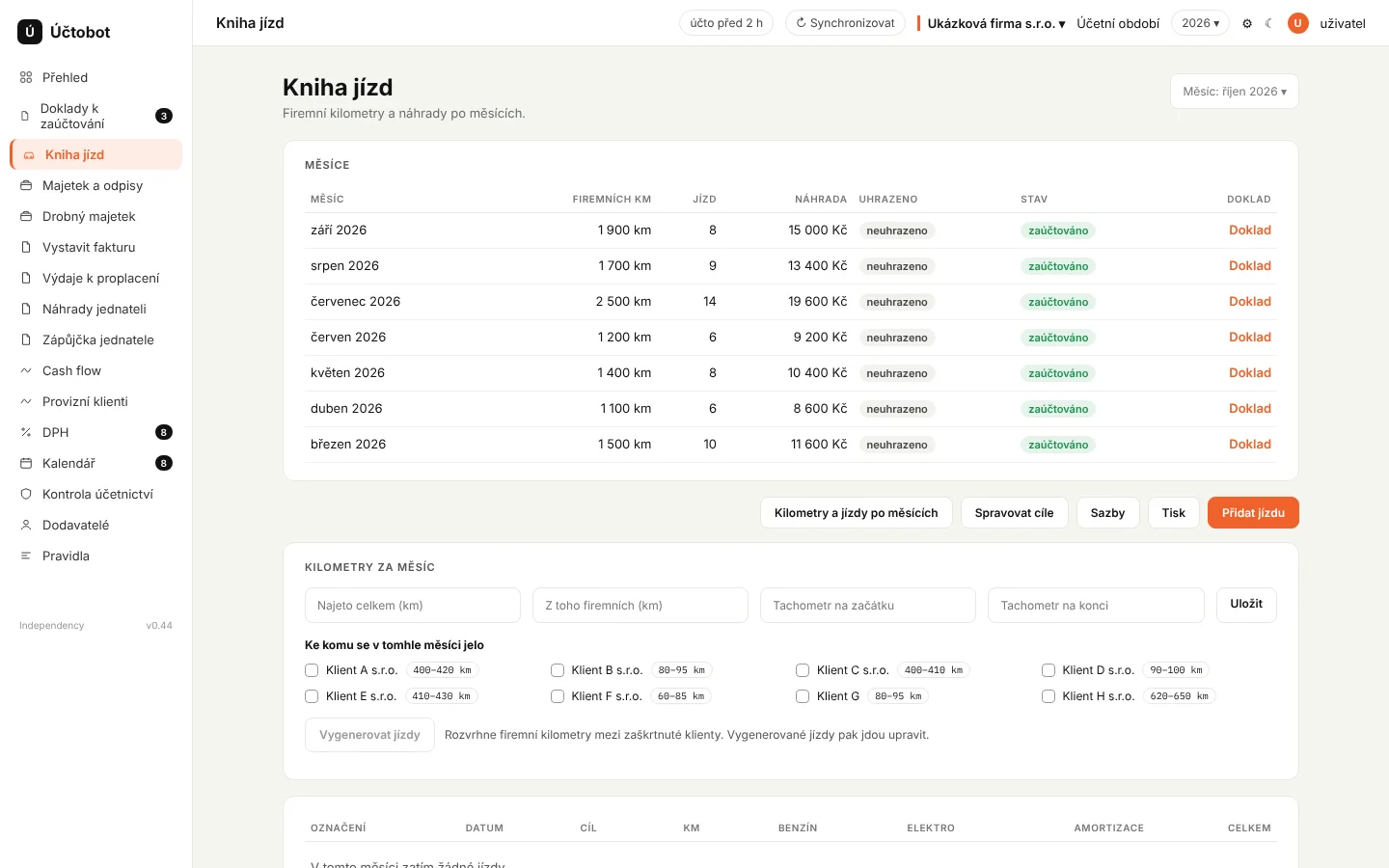1389x868 pixels.
Task: Click the Najeto celkem (km) field
Action: click(x=413, y=606)
